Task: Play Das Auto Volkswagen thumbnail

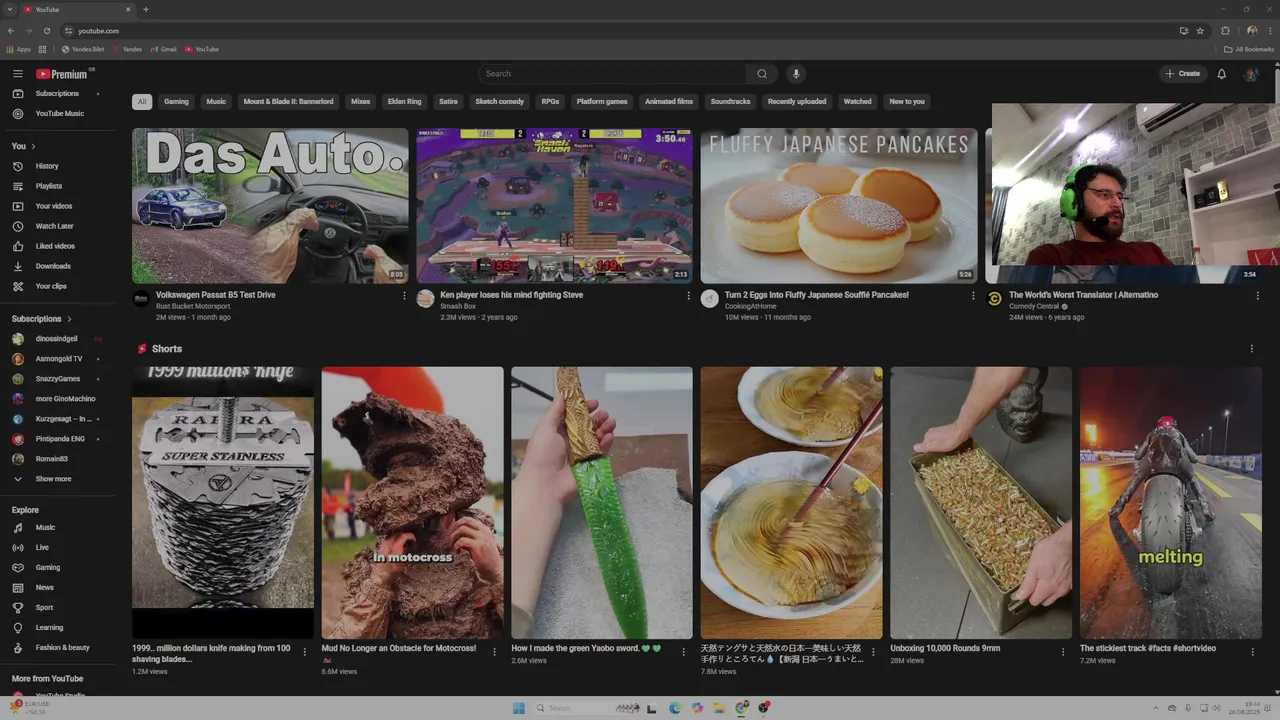Action: click(x=270, y=206)
